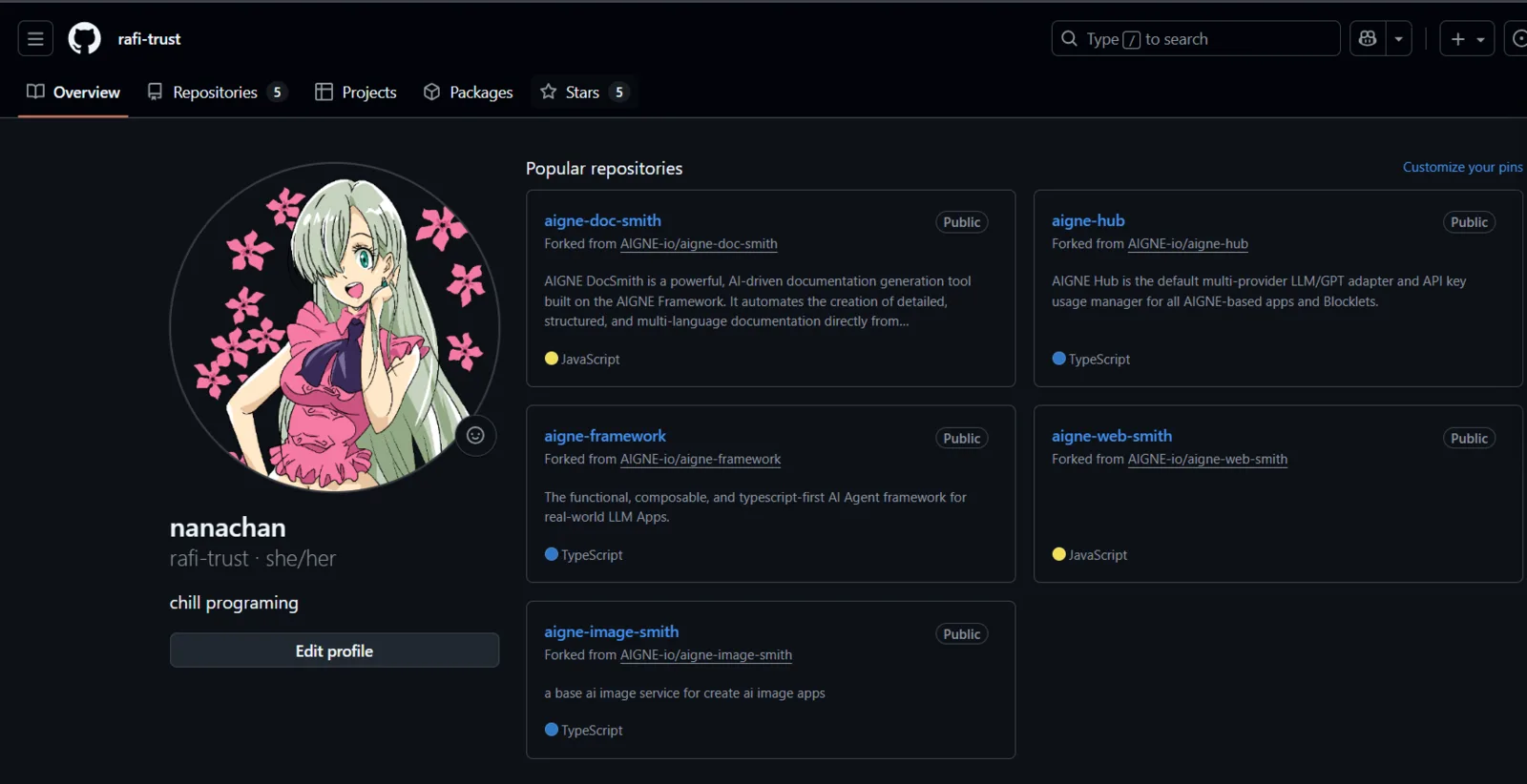Click the 'rafi-trust · she/her' username line

point(253,559)
